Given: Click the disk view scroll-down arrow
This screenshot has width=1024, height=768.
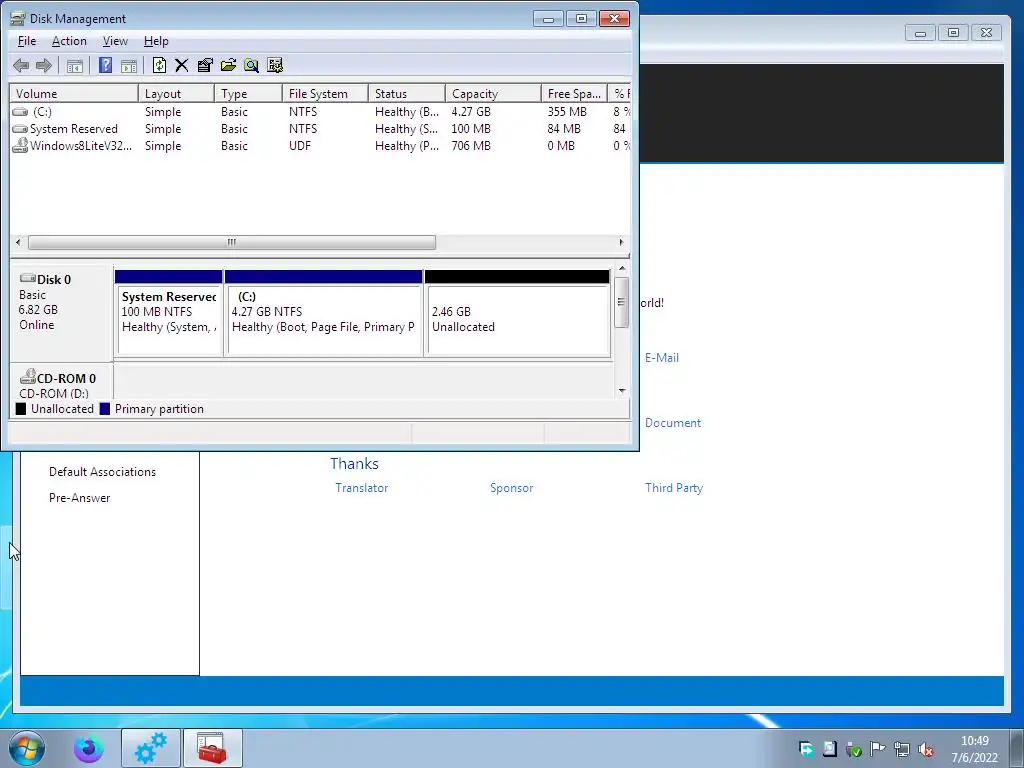Looking at the screenshot, I should pyautogui.click(x=622, y=391).
